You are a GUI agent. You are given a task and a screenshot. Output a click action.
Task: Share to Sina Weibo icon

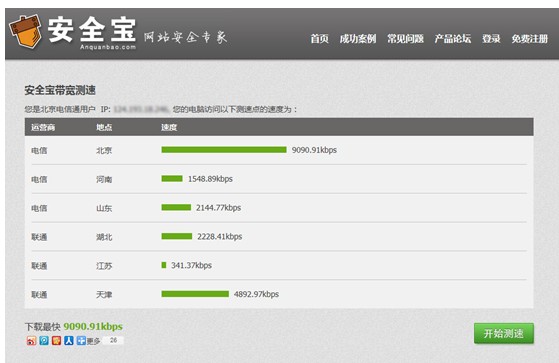point(31,341)
